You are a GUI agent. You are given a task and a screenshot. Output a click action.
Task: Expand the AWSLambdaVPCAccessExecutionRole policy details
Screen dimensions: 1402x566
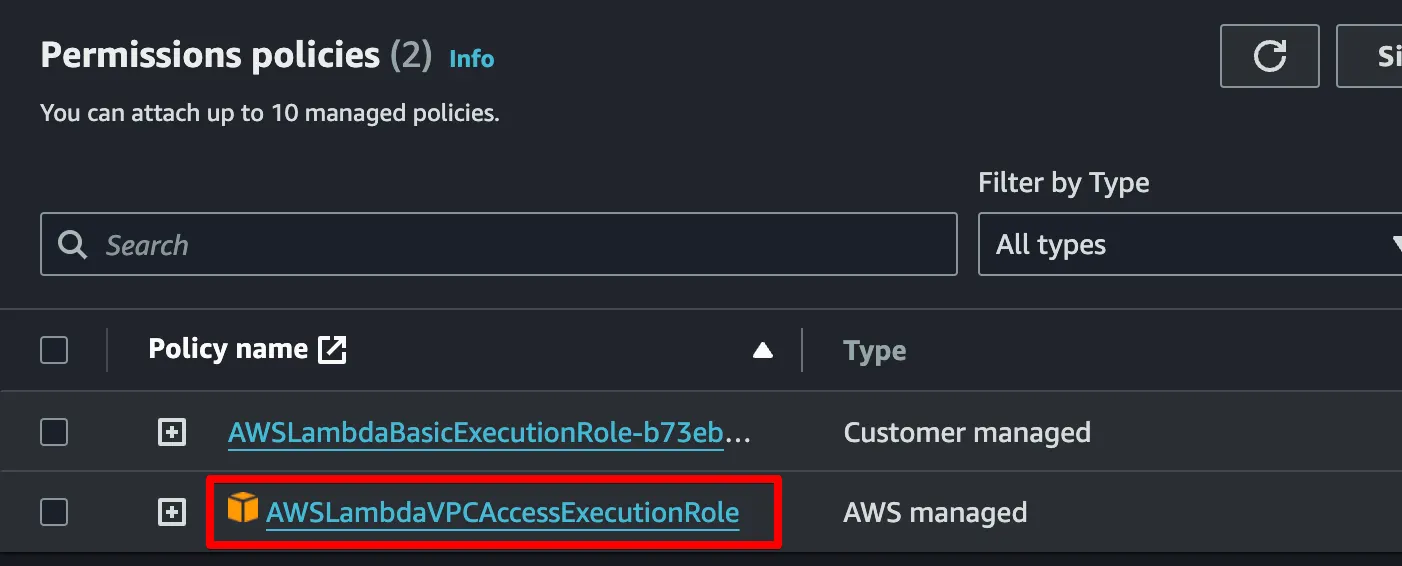click(x=172, y=512)
